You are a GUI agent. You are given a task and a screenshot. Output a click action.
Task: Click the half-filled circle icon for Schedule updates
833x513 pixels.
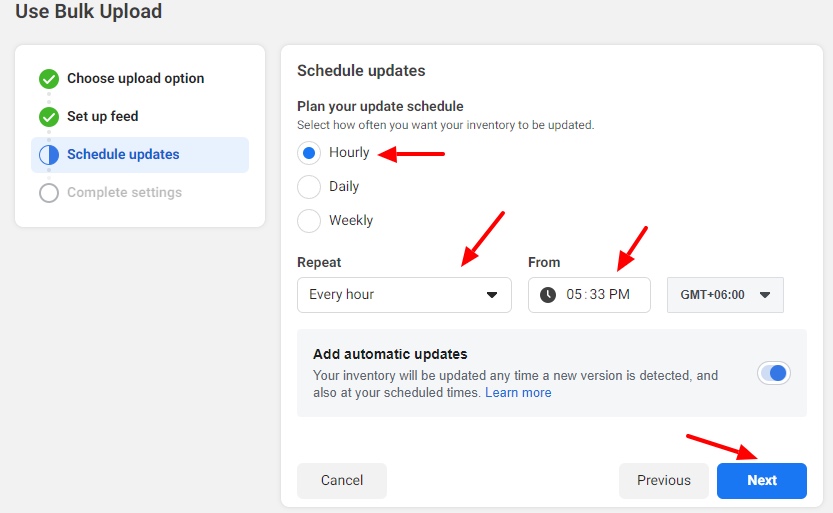[x=49, y=155]
